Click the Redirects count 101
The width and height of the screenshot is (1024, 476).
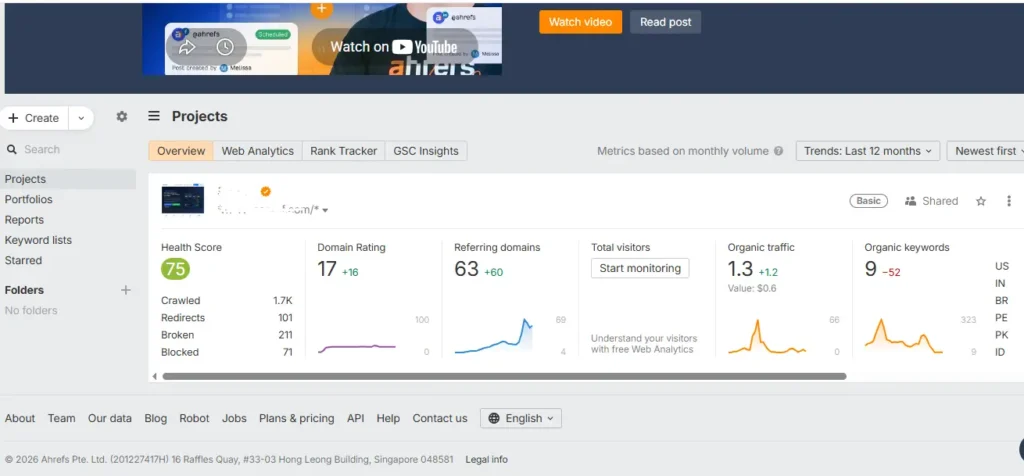tap(285, 318)
